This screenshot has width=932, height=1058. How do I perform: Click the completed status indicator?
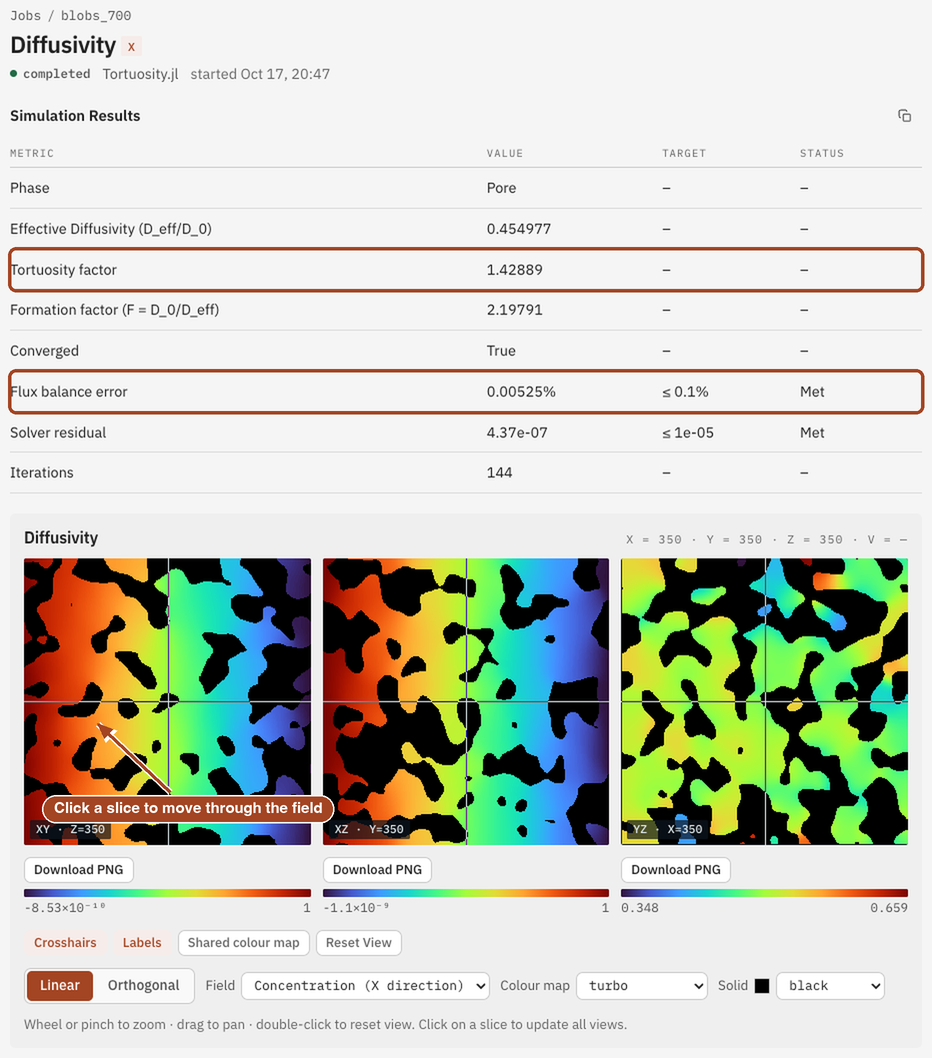[x=51, y=74]
